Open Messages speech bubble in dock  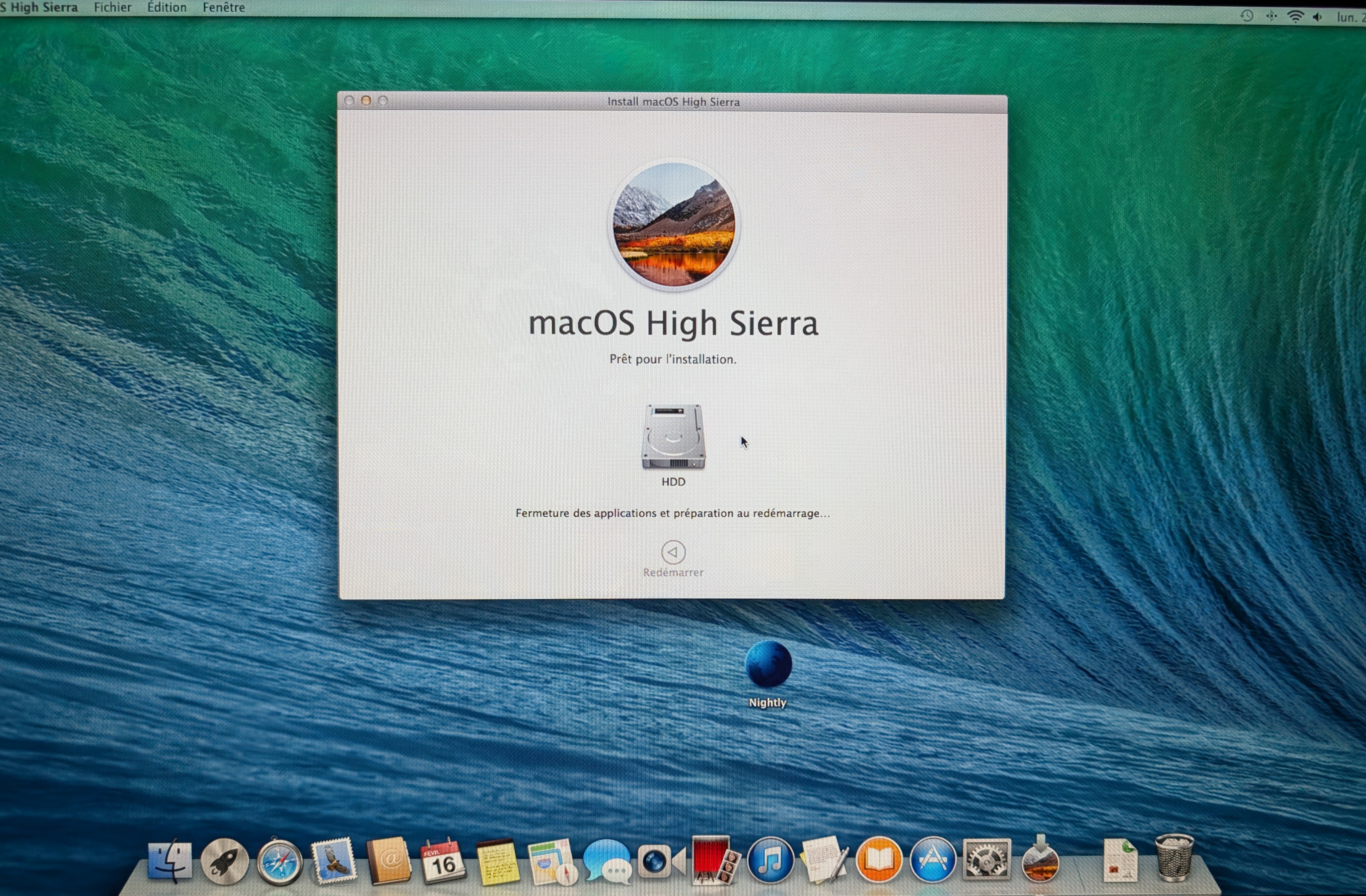pyautogui.click(x=607, y=861)
